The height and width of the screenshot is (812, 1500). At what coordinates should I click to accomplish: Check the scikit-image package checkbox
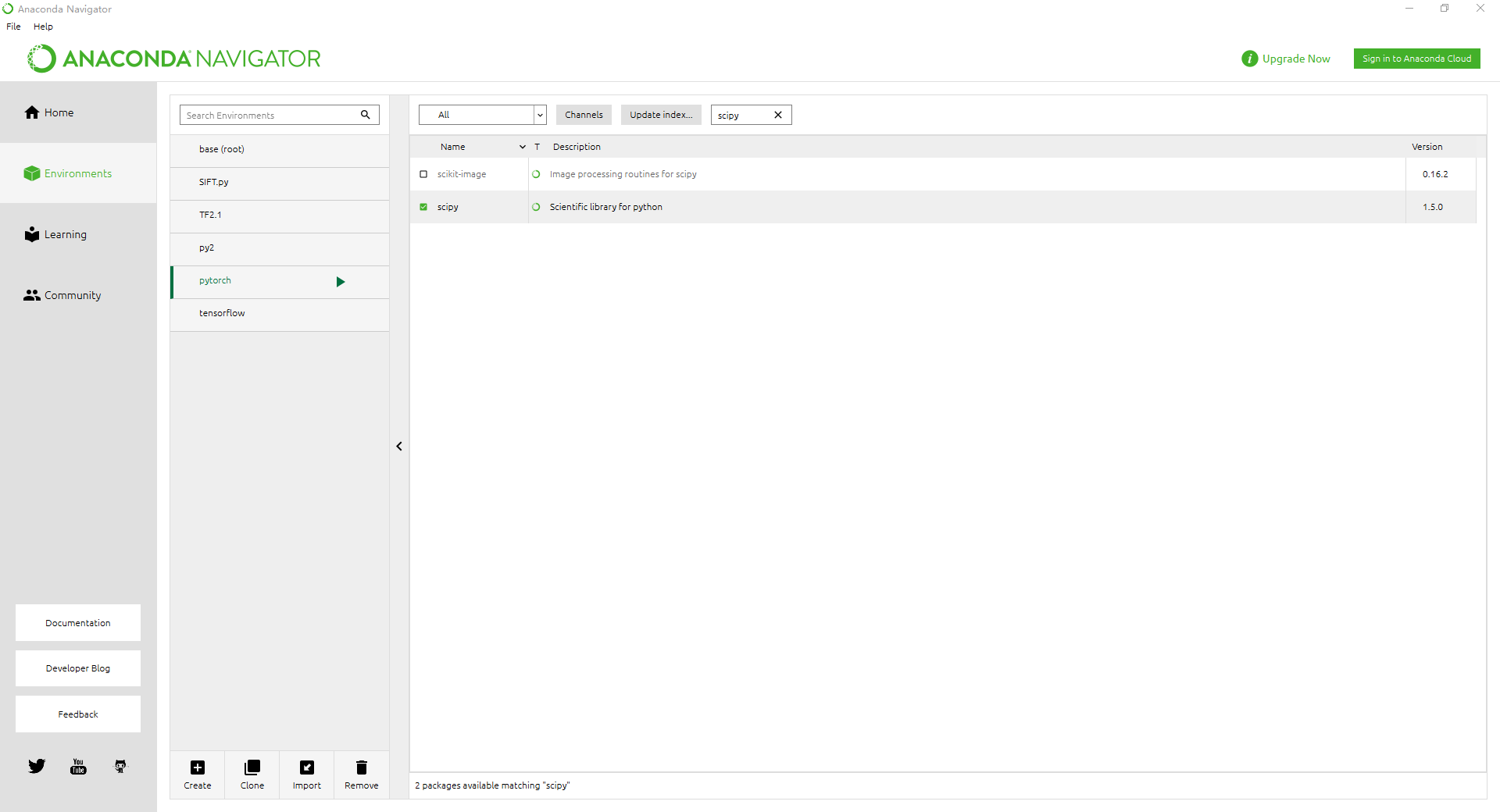[423, 174]
